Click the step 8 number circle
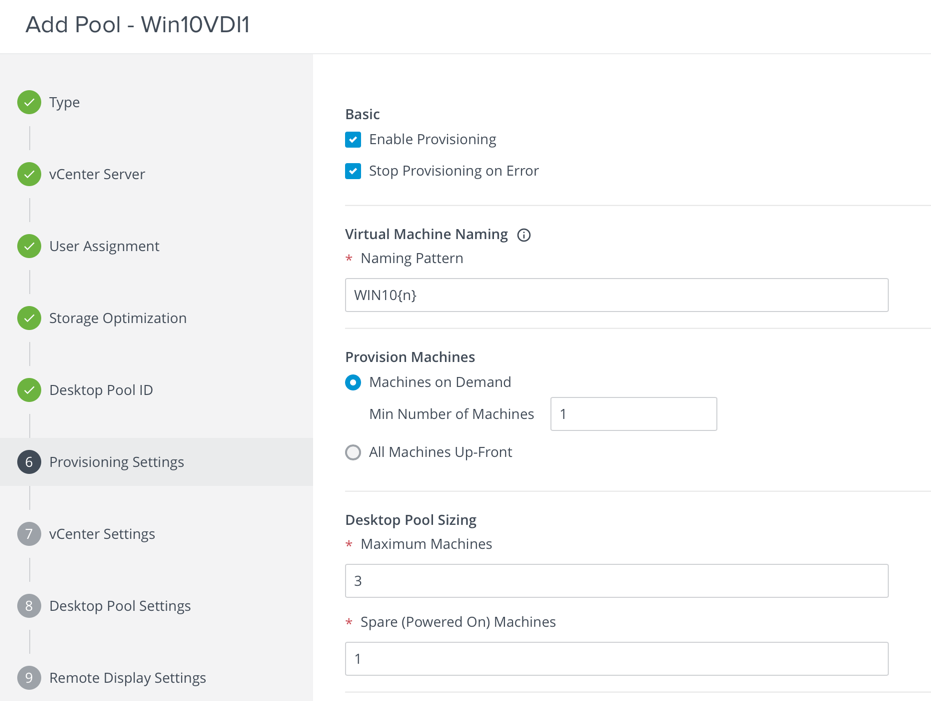Viewport: 931px width, 701px height. tap(29, 606)
